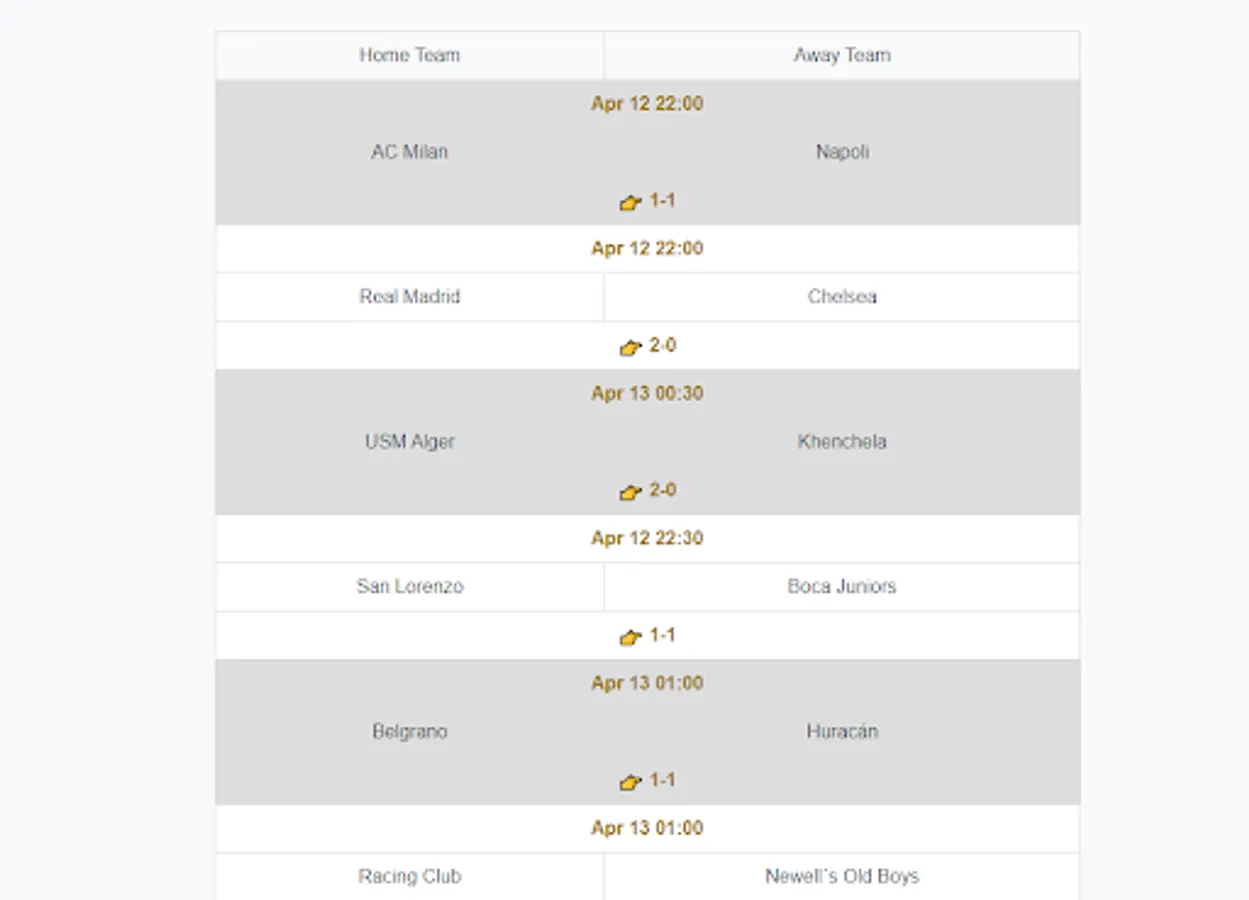Select USM Alger home team
The image size is (1249, 900).
(410, 442)
